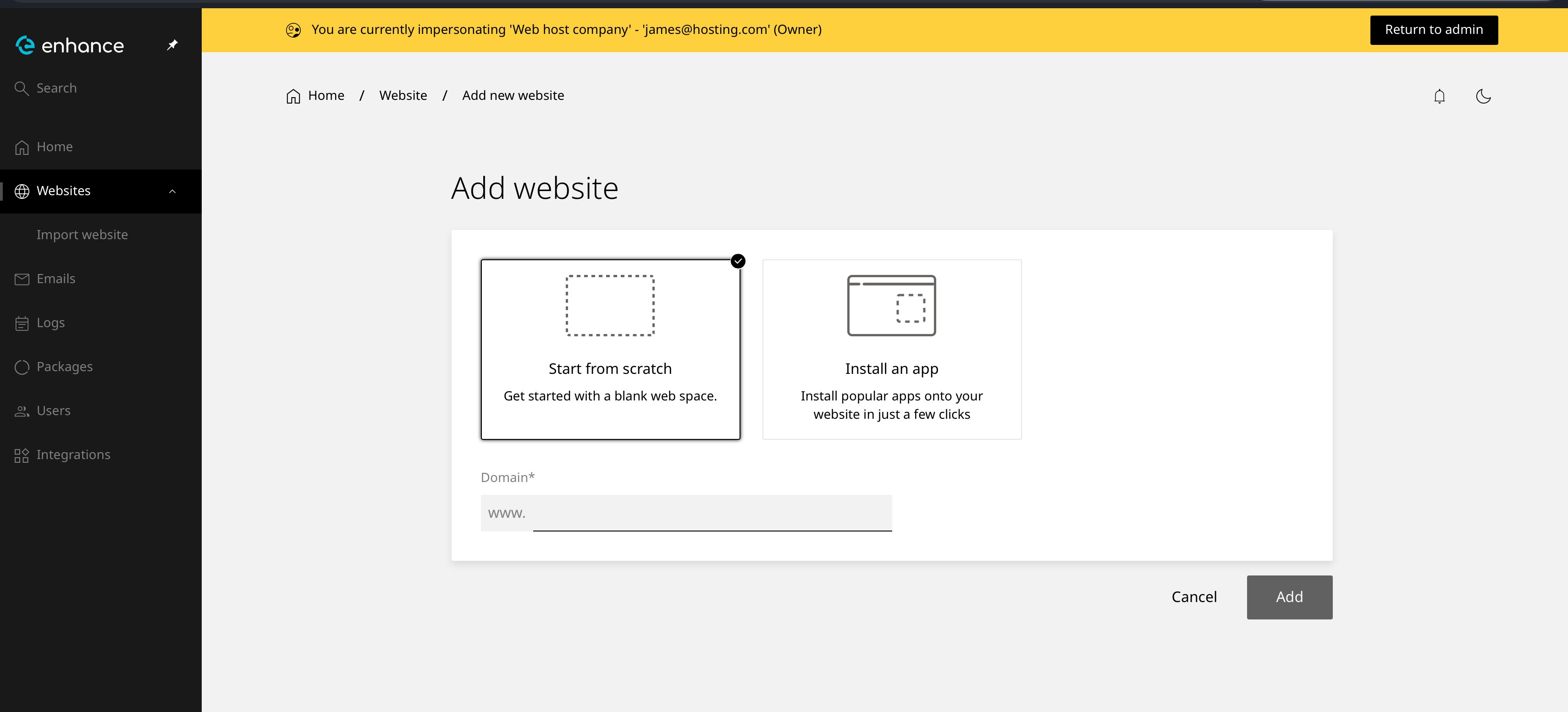Click the Website breadcrumb link
This screenshot has width=1568, height=712.
coord(403,96)
